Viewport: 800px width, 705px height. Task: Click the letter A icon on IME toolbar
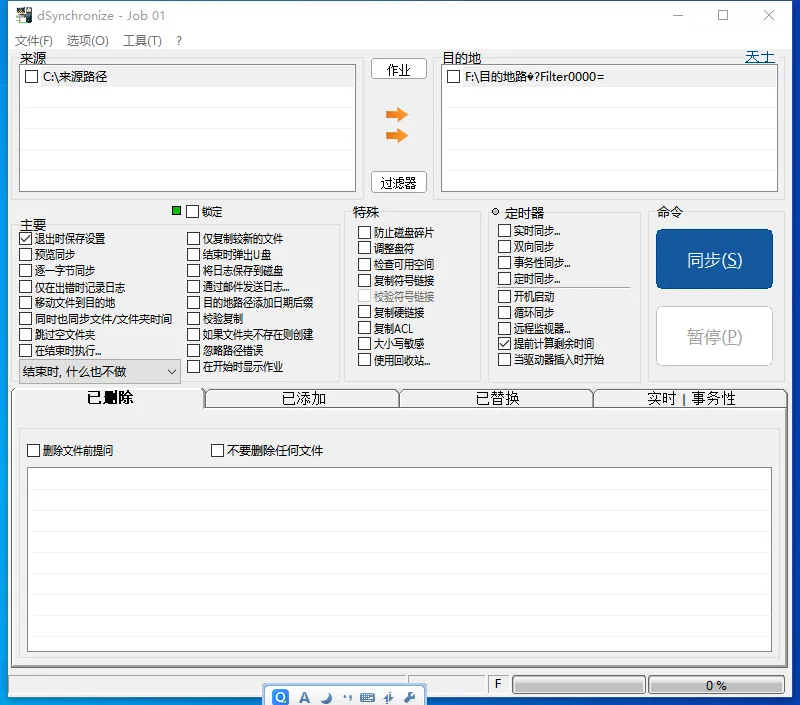pos(305,696)
